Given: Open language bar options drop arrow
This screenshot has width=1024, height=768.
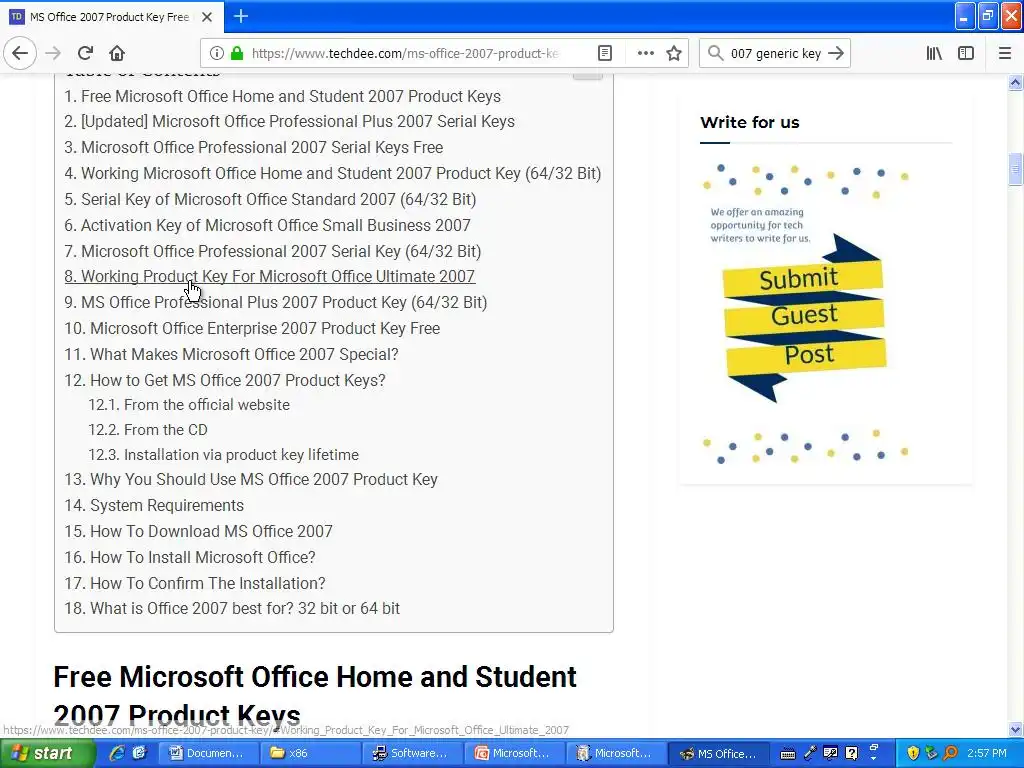Looking at the screenshot, I should tap(873, 759).
